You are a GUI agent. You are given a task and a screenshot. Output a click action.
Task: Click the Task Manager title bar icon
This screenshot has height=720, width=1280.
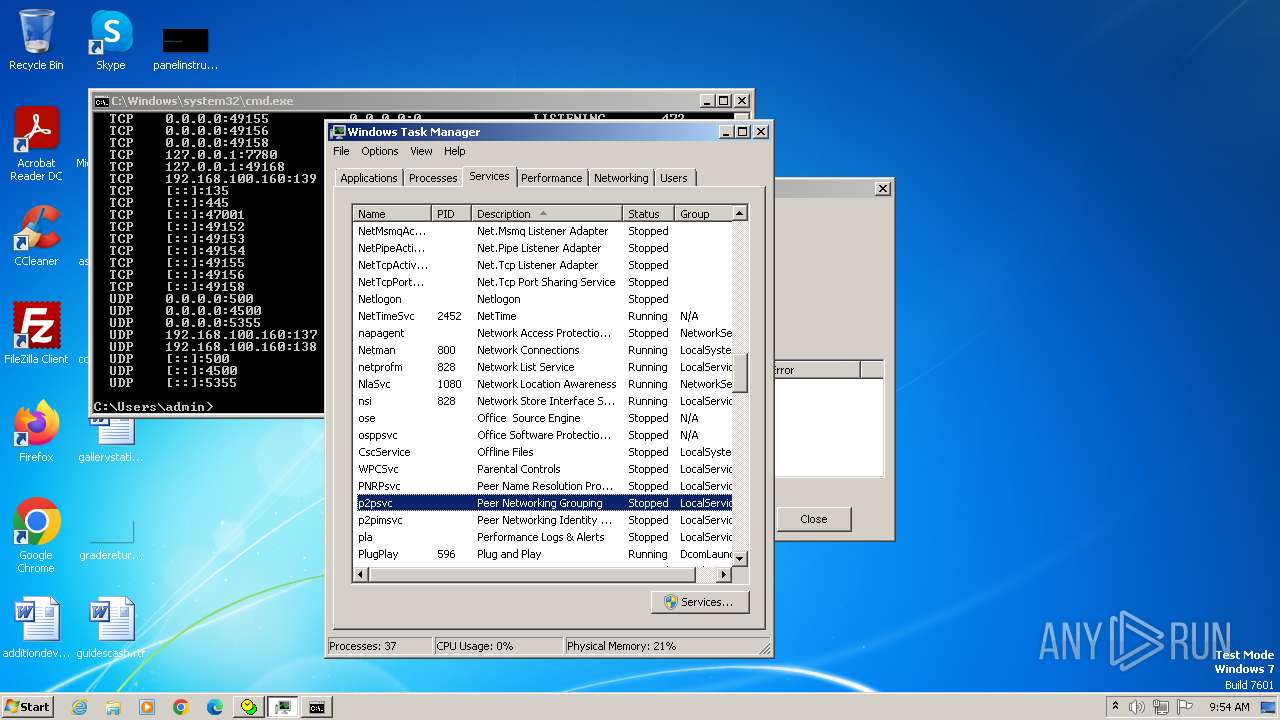[x=338, y=132]
